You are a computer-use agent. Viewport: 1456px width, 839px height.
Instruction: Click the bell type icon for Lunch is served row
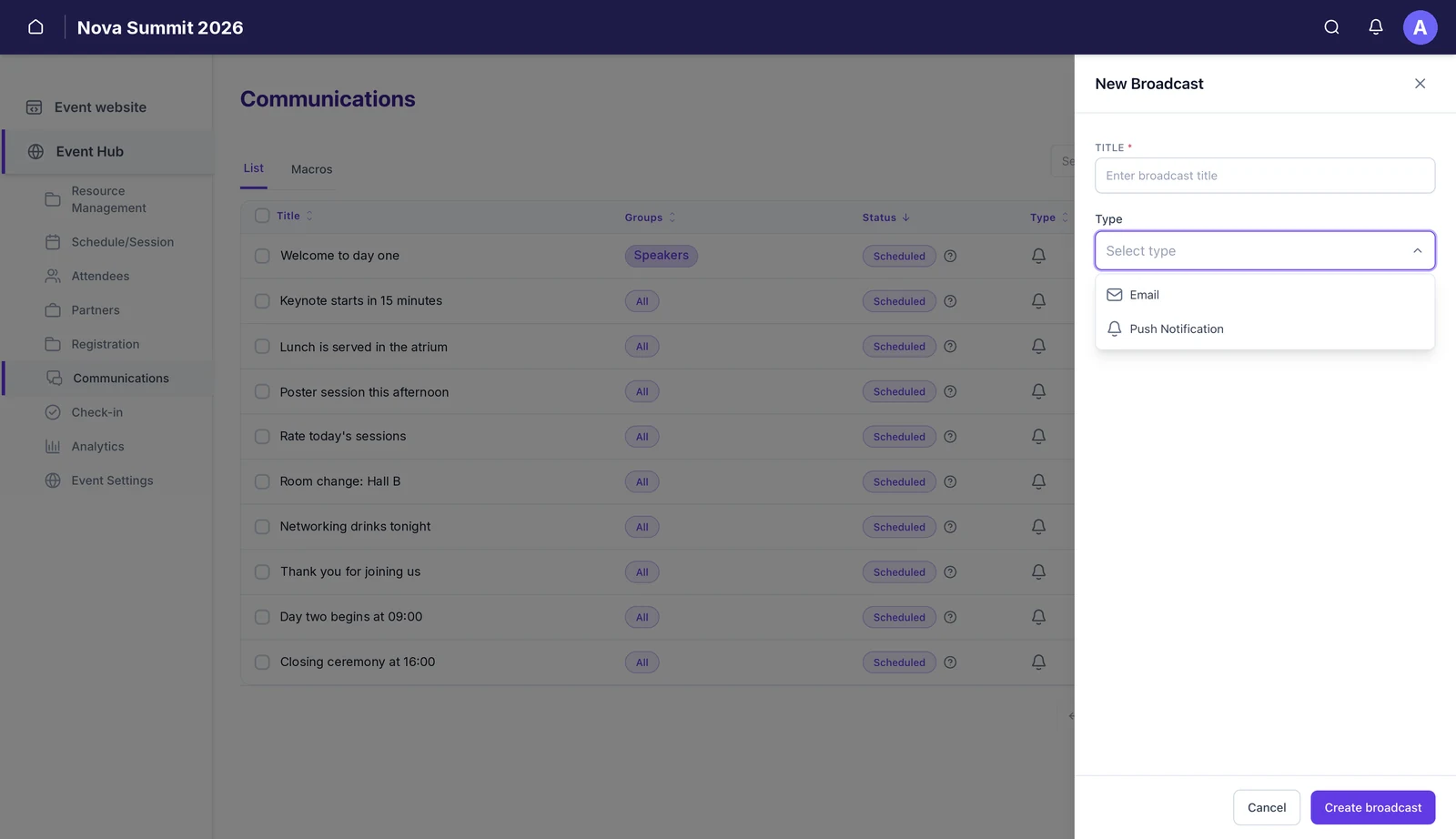[1038, 346]
